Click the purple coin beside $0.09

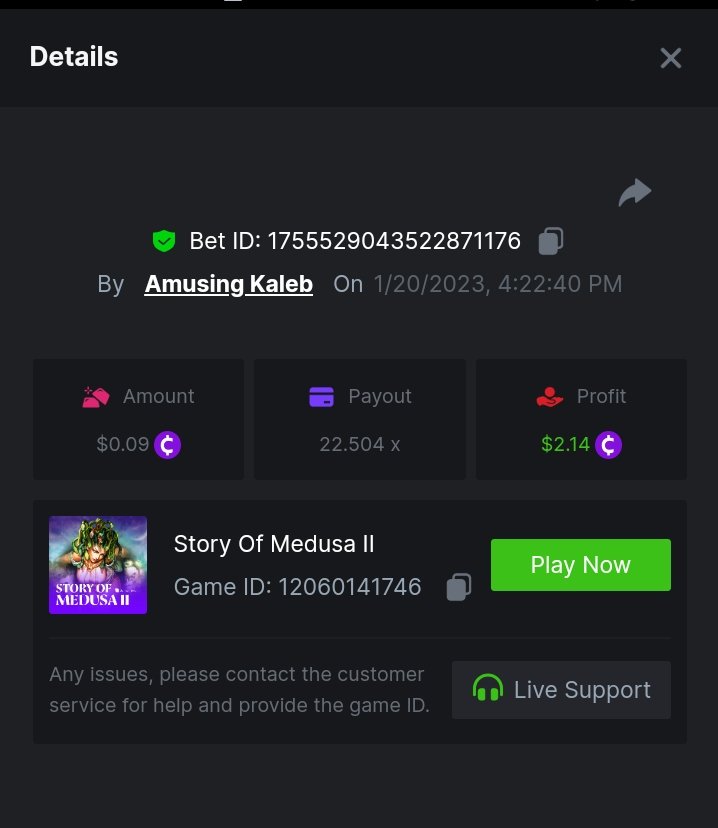pyautogui.click(x=167, y=444)
